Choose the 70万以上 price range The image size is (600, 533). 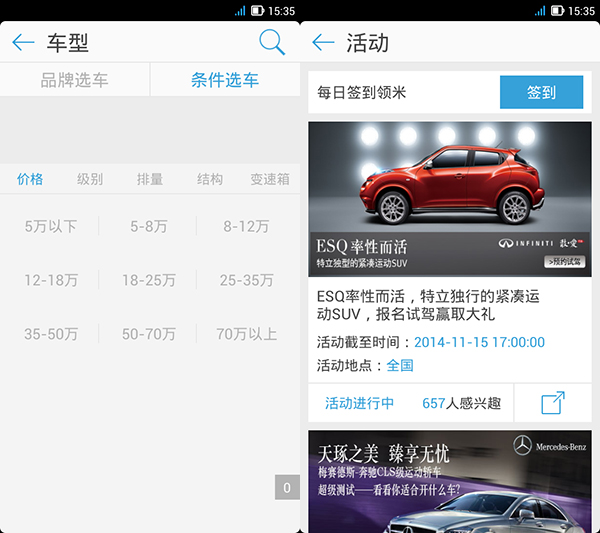click(x=246, y=334)
